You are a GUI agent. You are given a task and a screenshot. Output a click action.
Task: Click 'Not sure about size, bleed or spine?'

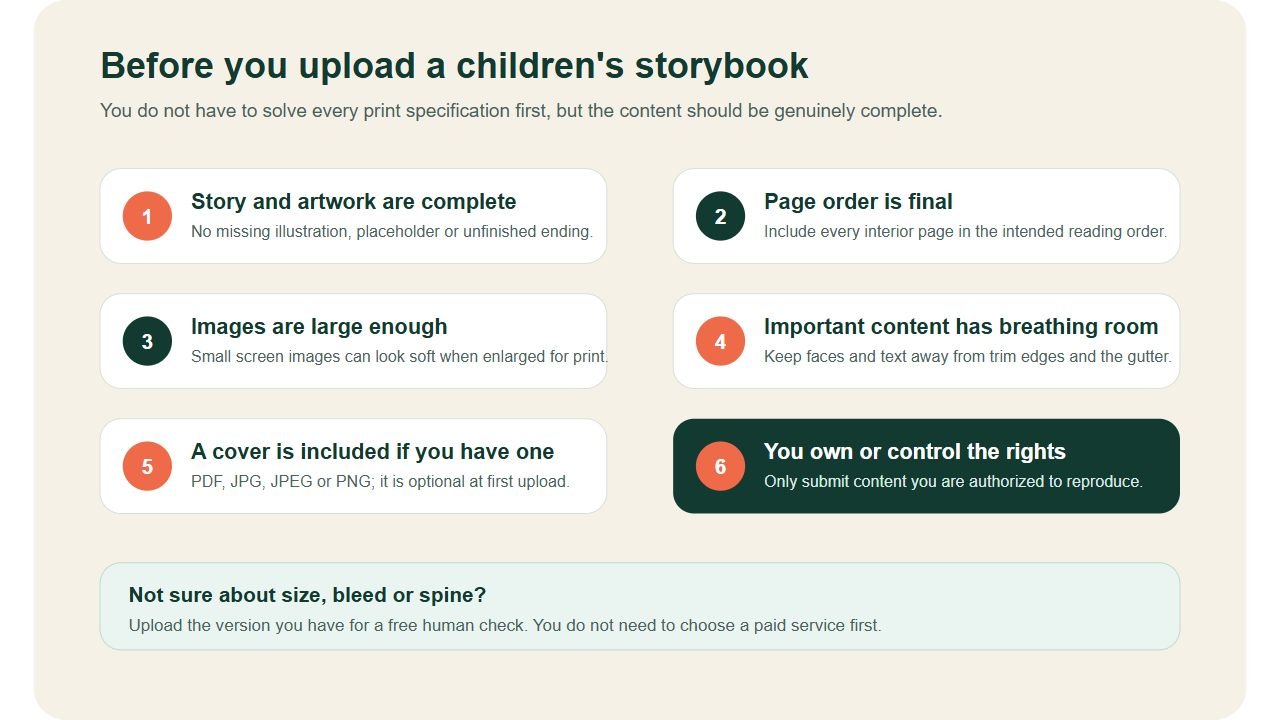click(307, 595)
